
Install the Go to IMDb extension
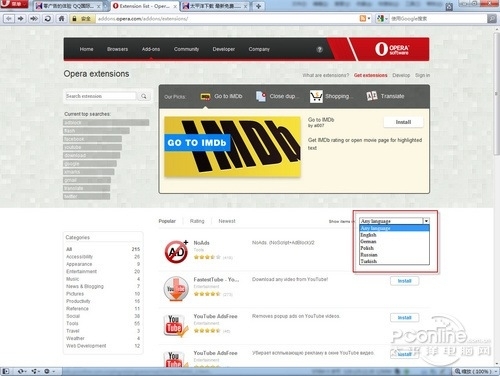tap(403, 122)
